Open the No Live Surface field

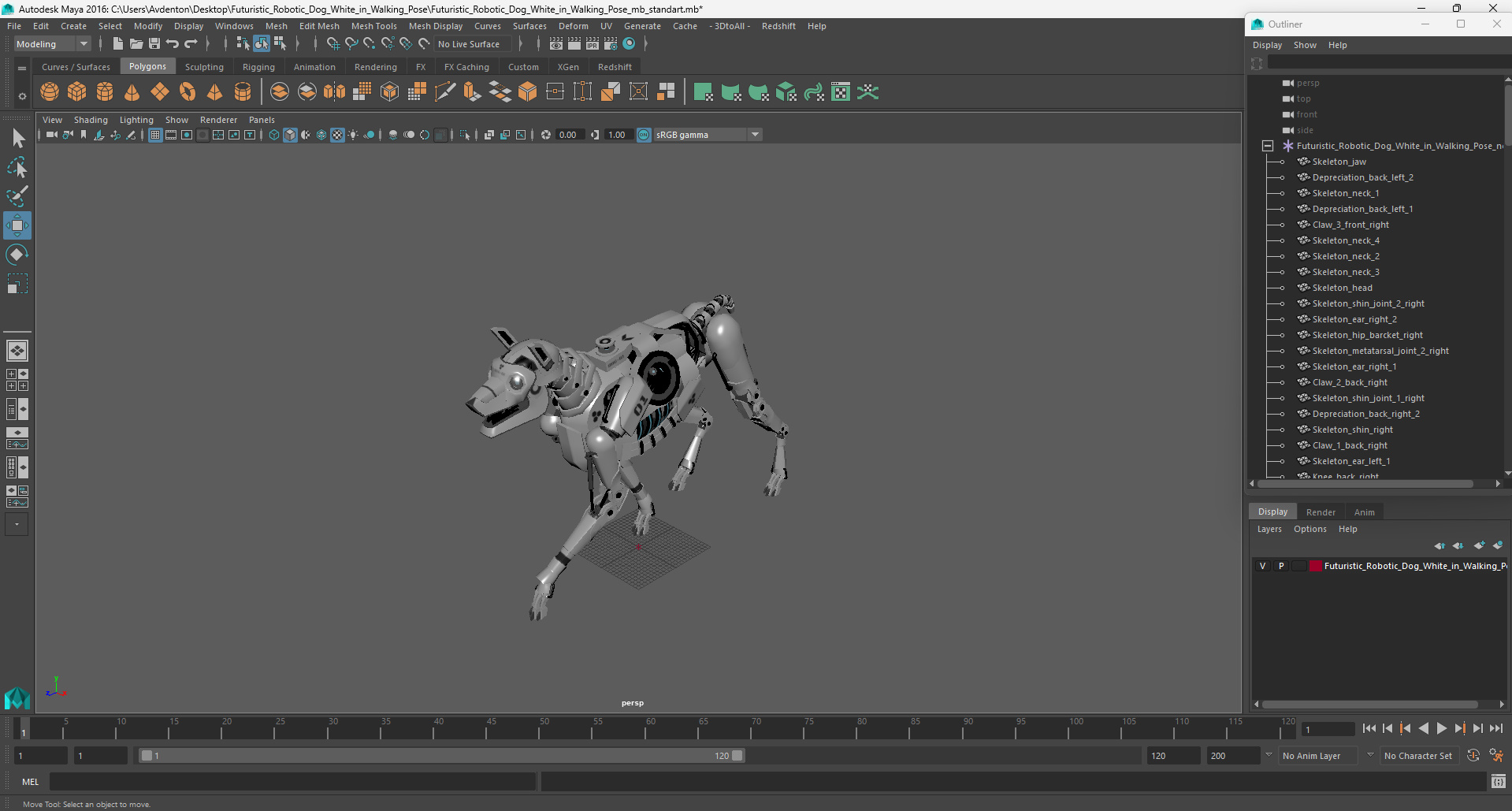click(x=474, y=44)
